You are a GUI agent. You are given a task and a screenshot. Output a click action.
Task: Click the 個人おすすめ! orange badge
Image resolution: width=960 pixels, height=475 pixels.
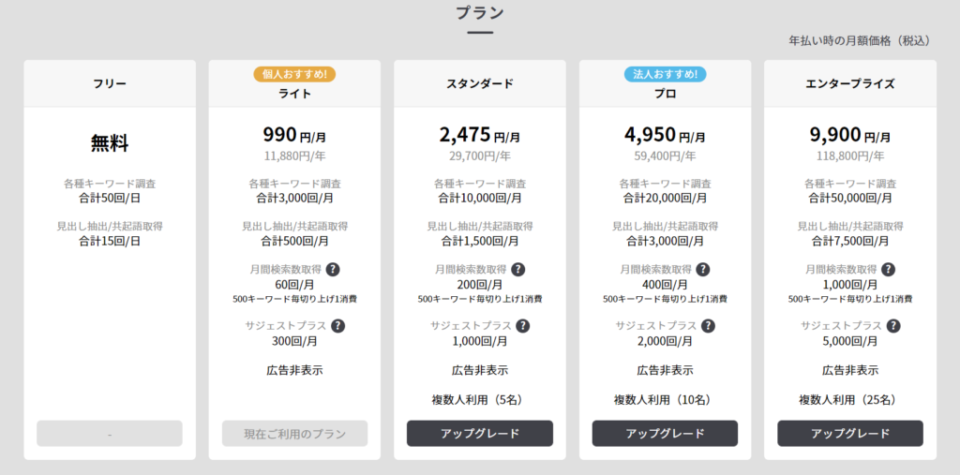[x=294, y=75]
